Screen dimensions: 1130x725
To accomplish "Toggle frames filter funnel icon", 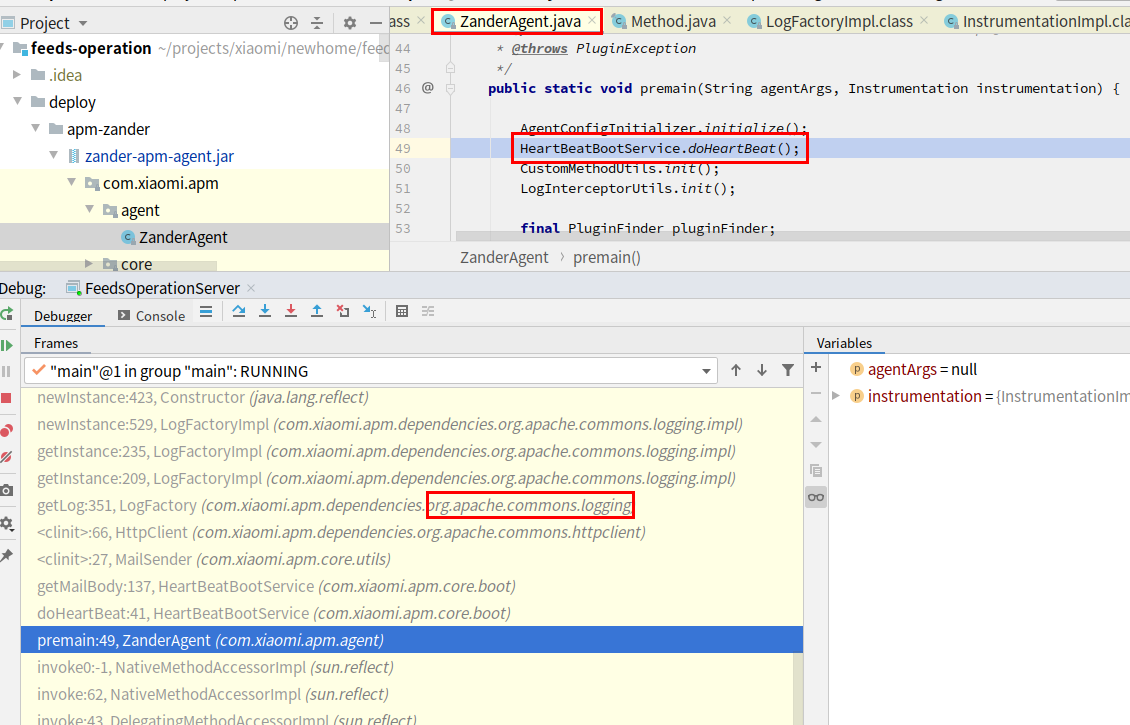I will tap(788, 370).
